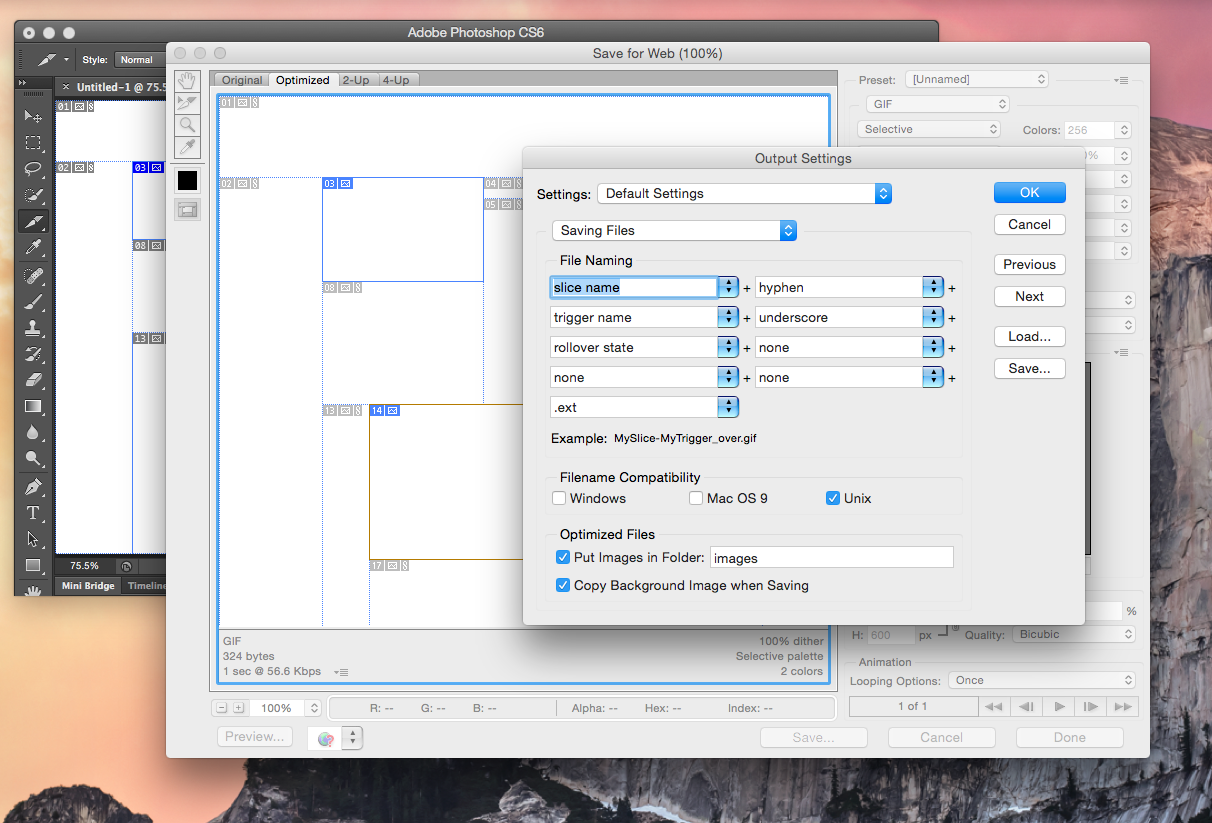Switch to the 4-Up tab
The height and width of the screenshot is (823, 1212).
[x=396, y=80]
